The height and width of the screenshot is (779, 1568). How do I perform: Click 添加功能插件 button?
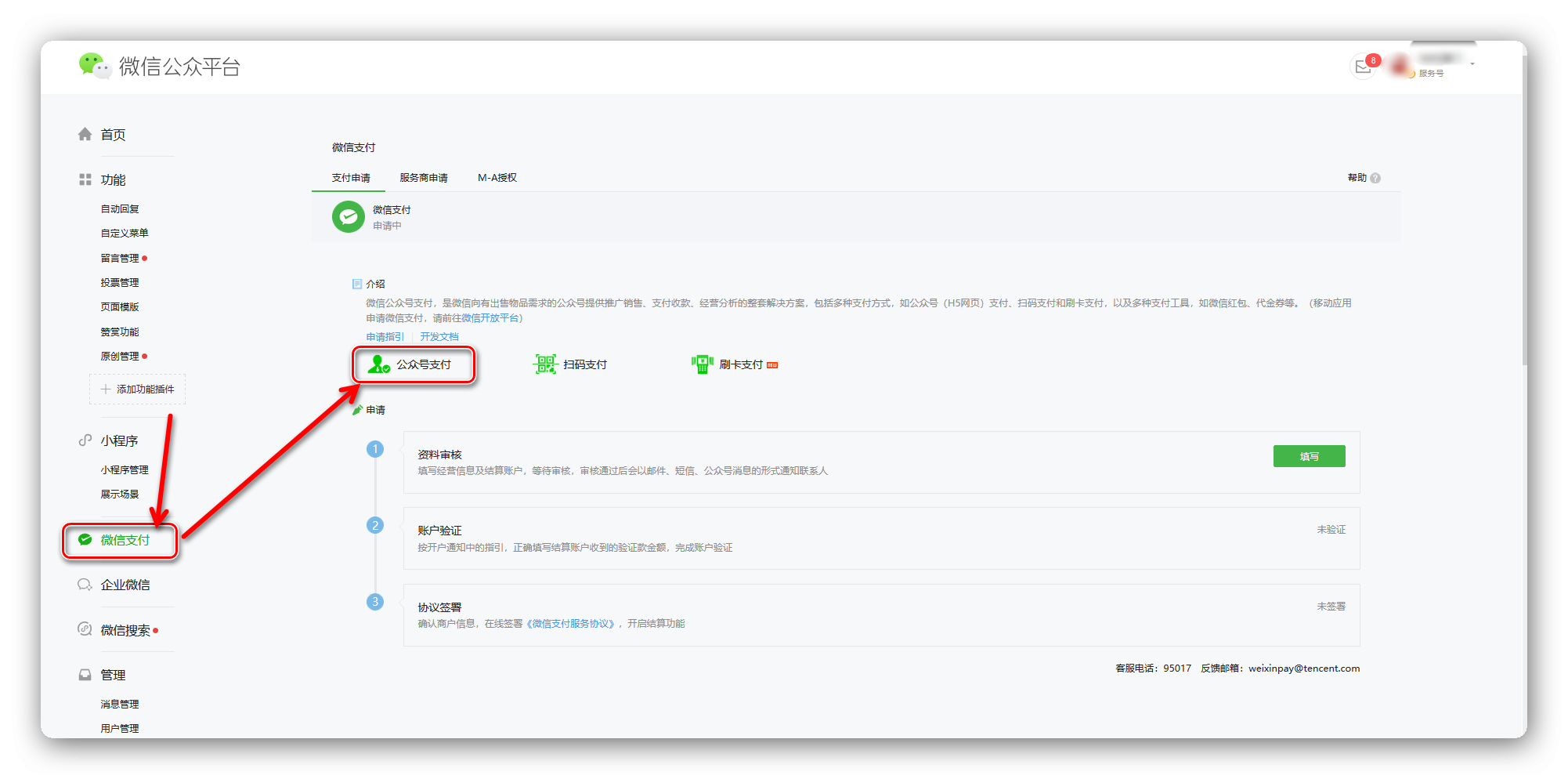(x=138, y=389)
